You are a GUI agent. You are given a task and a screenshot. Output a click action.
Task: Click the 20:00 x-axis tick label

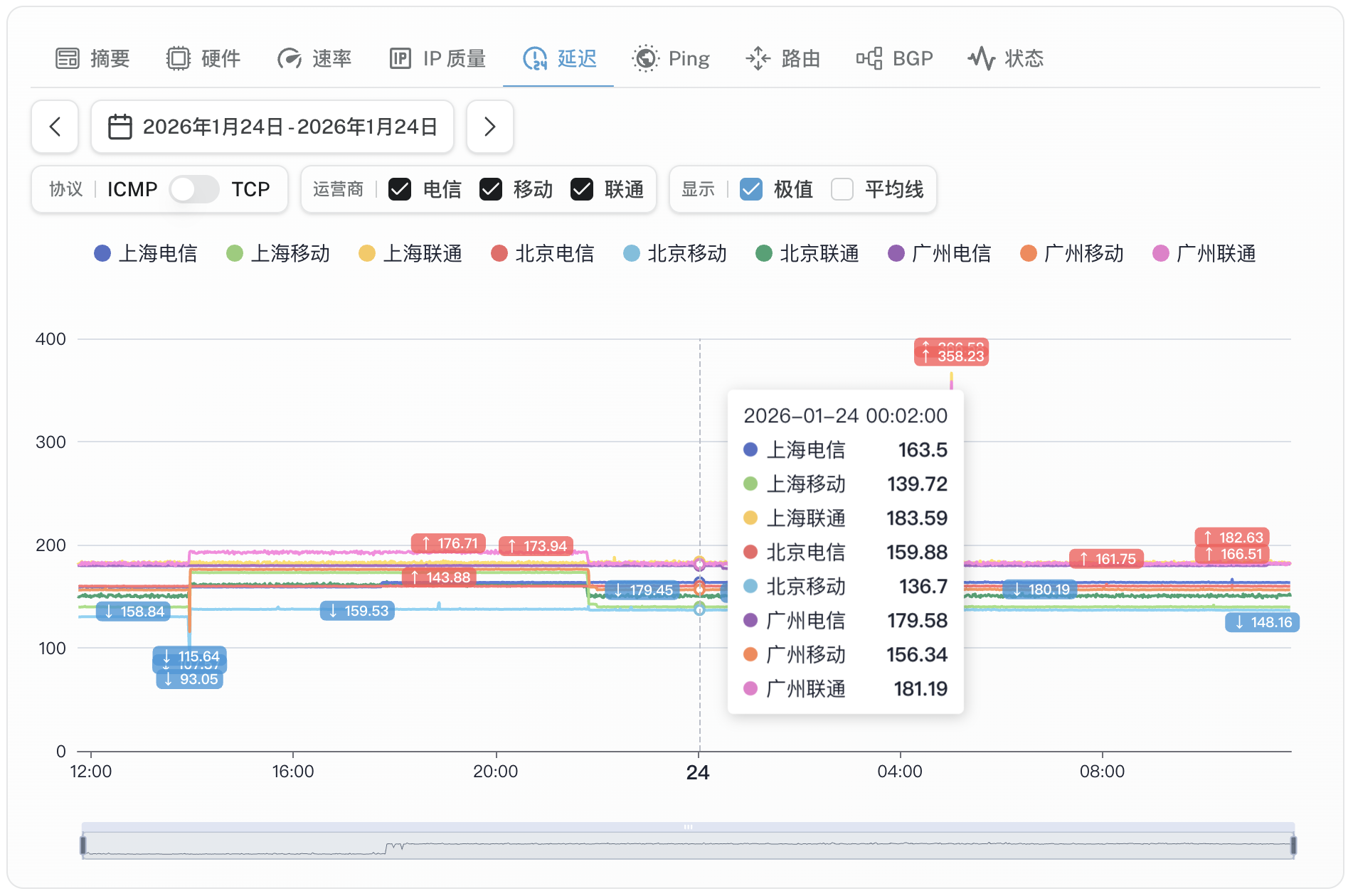496,772
